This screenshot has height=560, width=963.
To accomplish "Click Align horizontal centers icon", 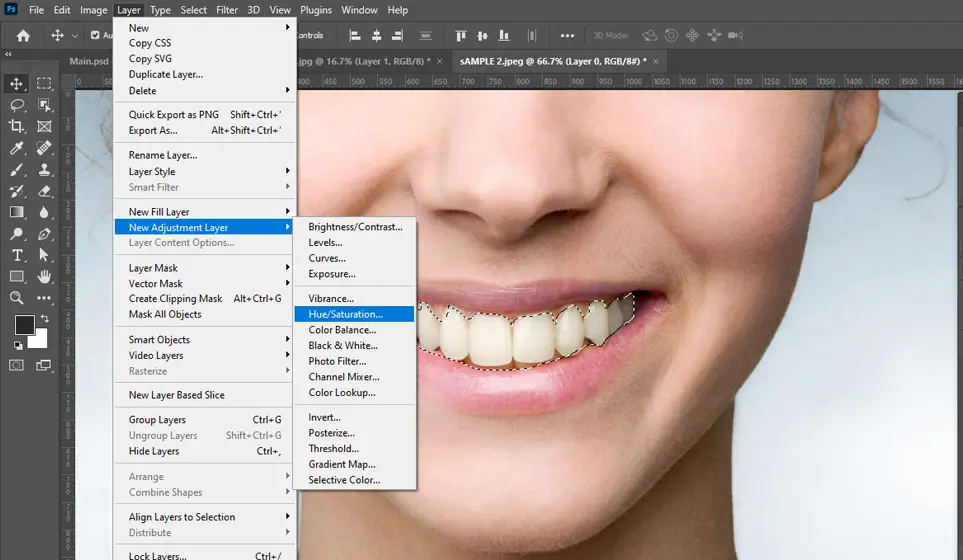I will 376,36.
